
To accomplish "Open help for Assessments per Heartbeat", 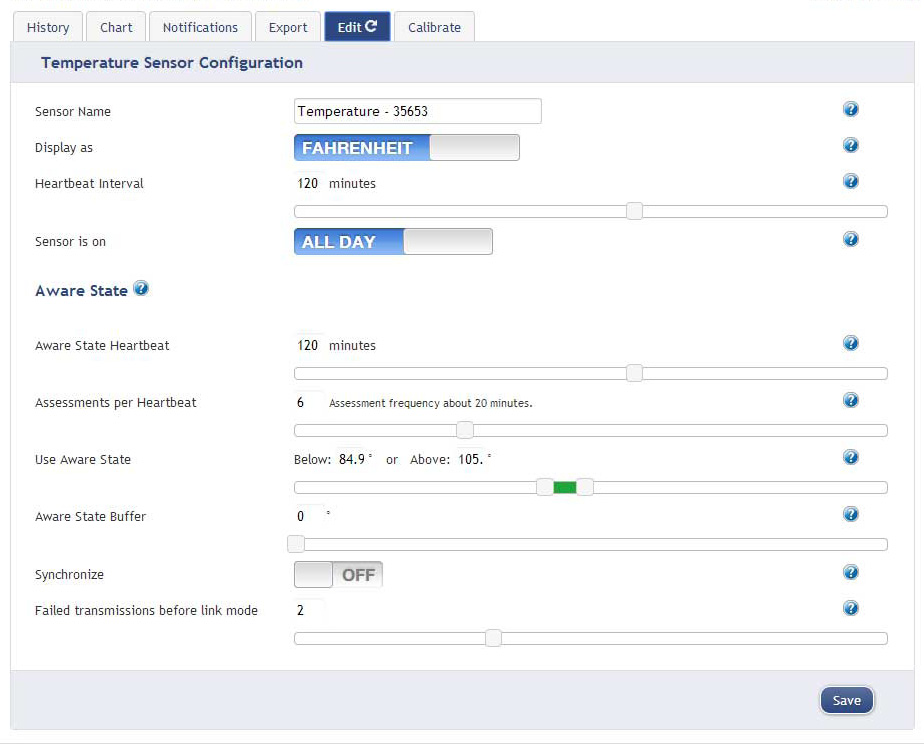I will 850,400.
